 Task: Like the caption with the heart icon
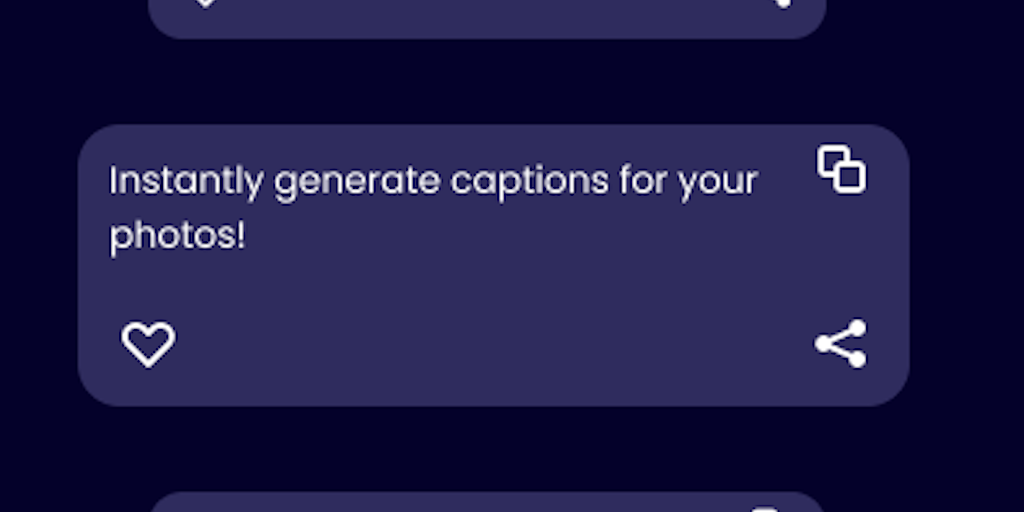click(148, 344)
